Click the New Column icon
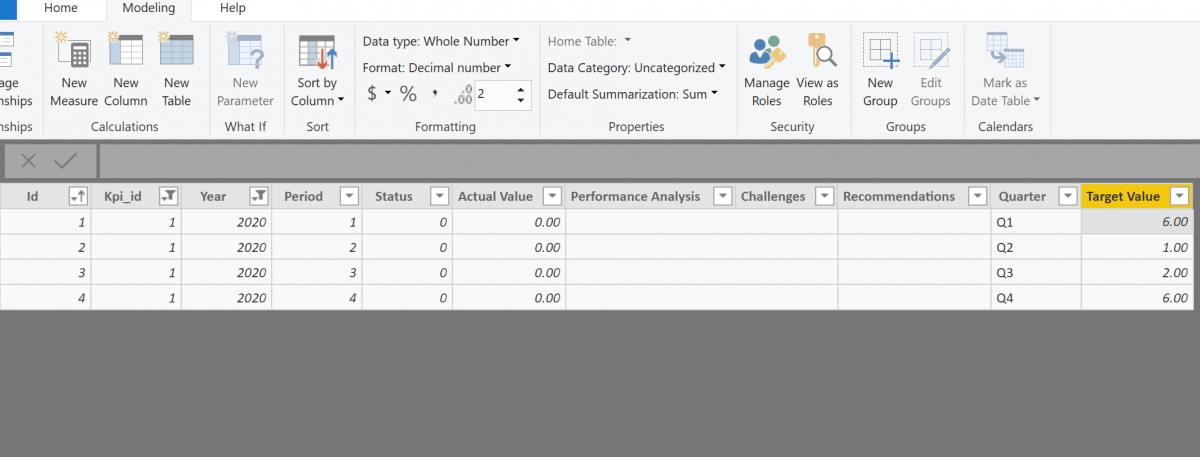 pyautogui.click(x=126, y=50)
